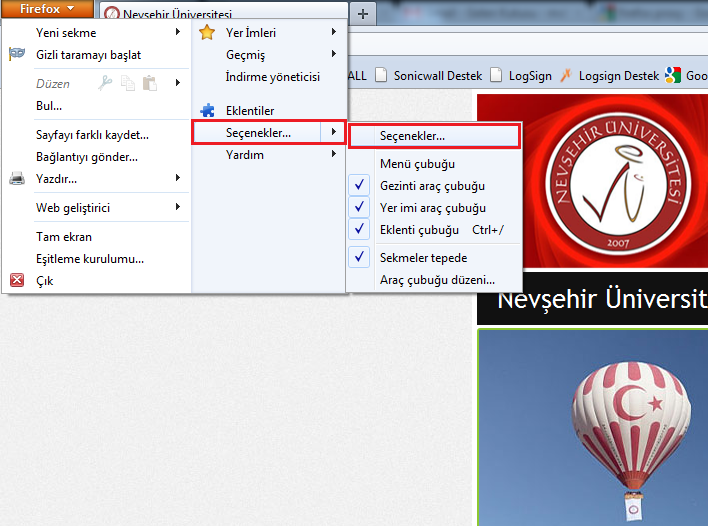Expand the Geçmiş submenu arrow
The height and width of the screenshot is (526, 708).
click(x=334, y=55)
